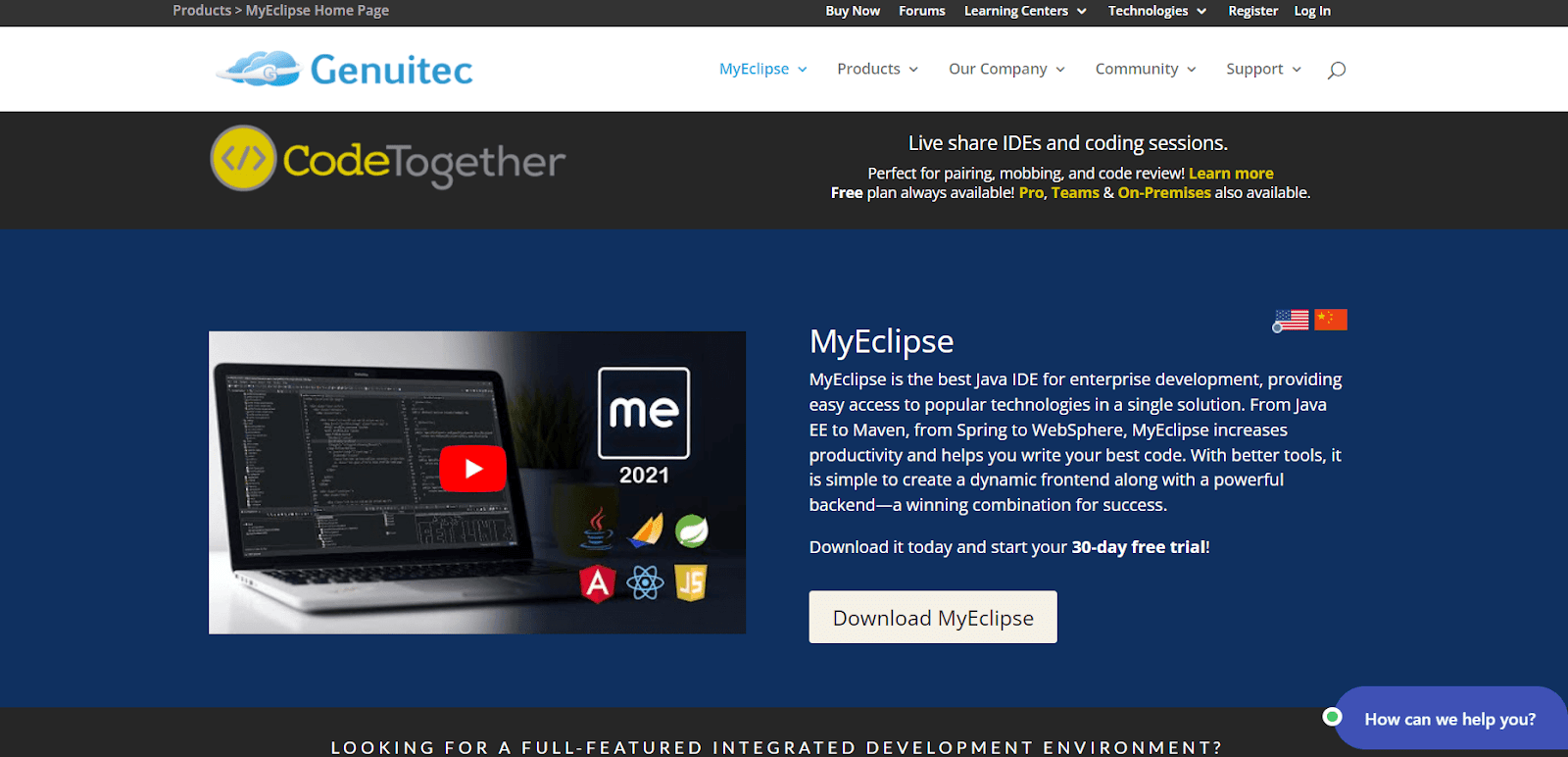
Task: Click 'MyEclipse Home Page' breadcrumb text
Action: 318,11
